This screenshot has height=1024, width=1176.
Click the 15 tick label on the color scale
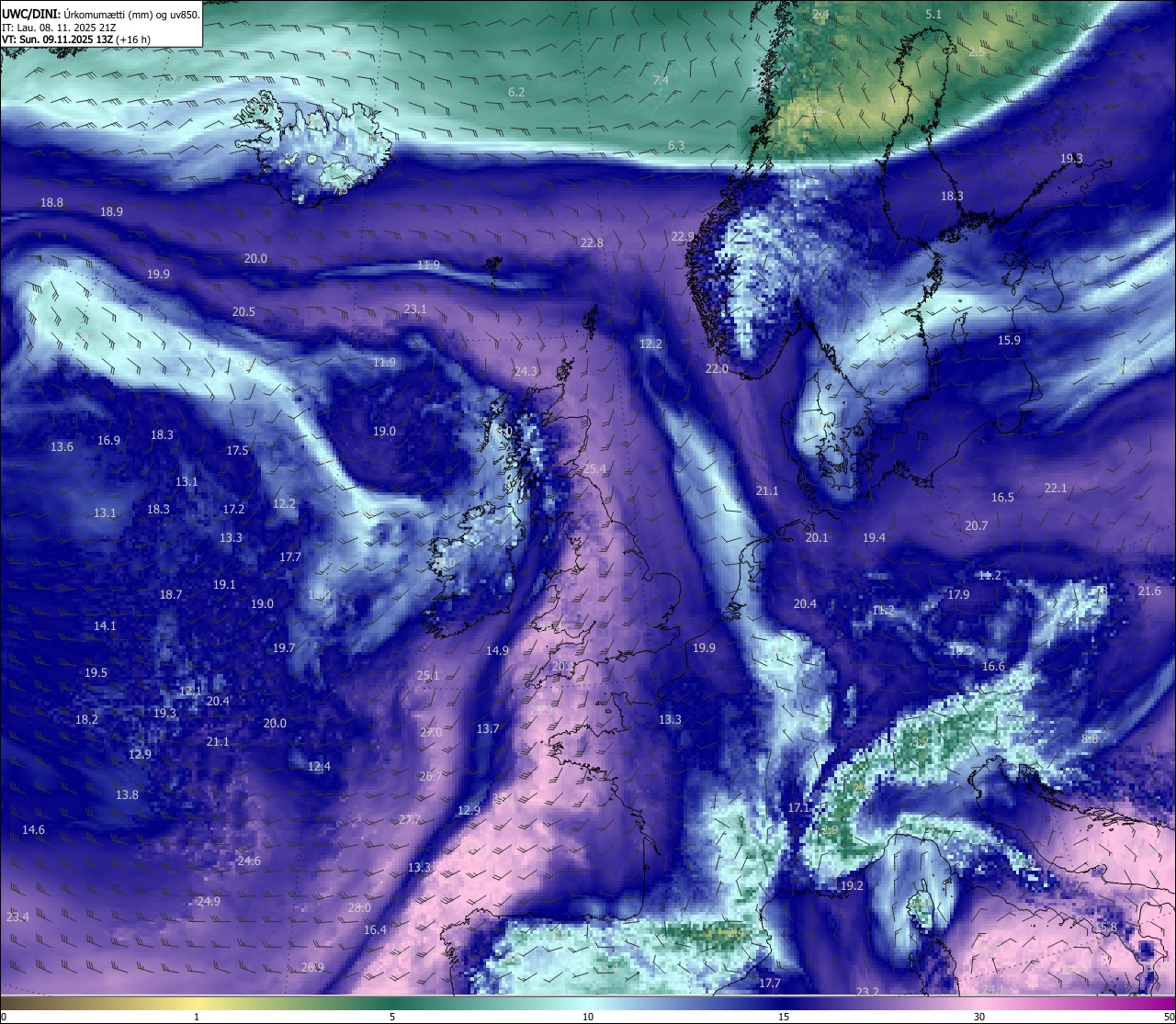tap(784, 1017)
